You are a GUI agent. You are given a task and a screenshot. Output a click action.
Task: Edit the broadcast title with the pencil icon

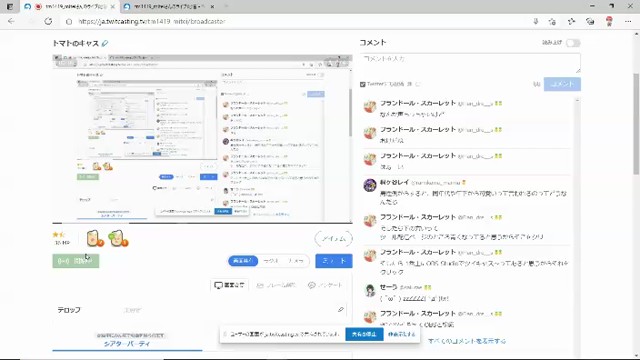click(x=105, y=43)
